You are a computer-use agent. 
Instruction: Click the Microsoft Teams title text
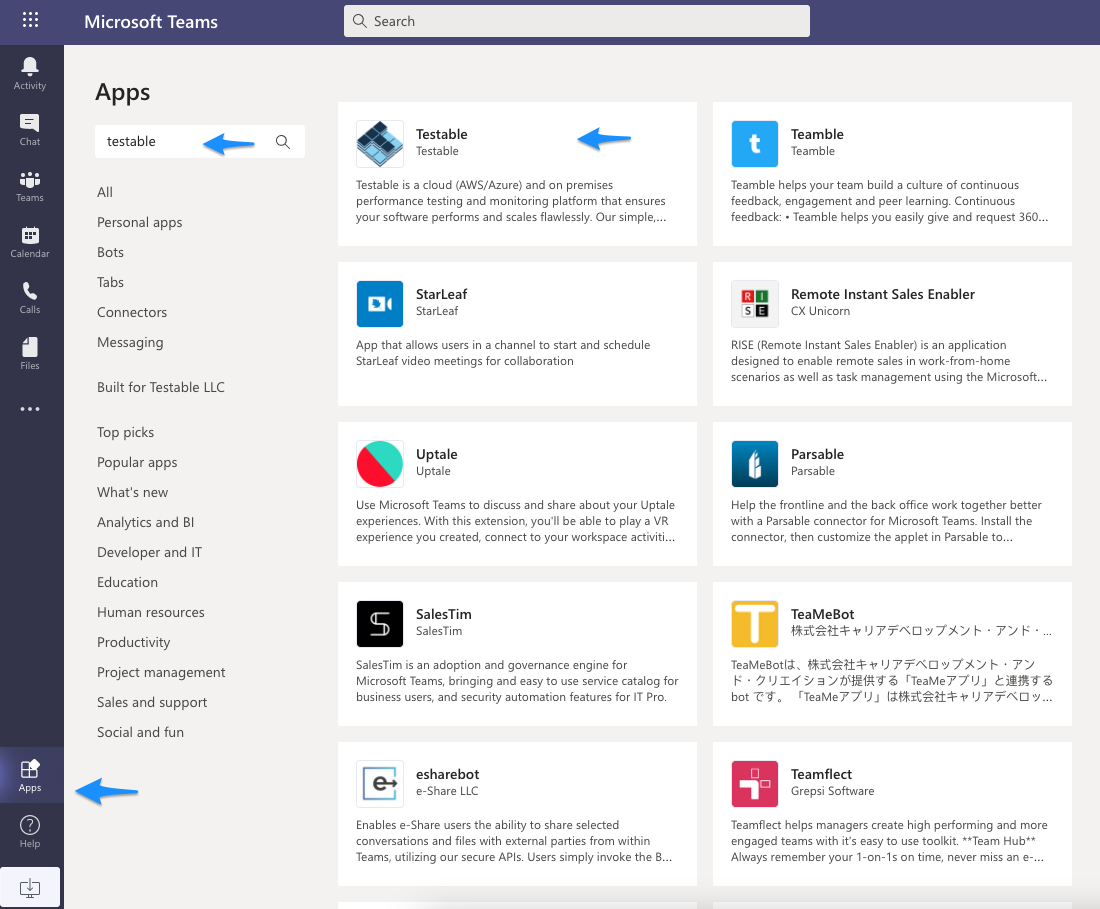(x=151, y=22)
